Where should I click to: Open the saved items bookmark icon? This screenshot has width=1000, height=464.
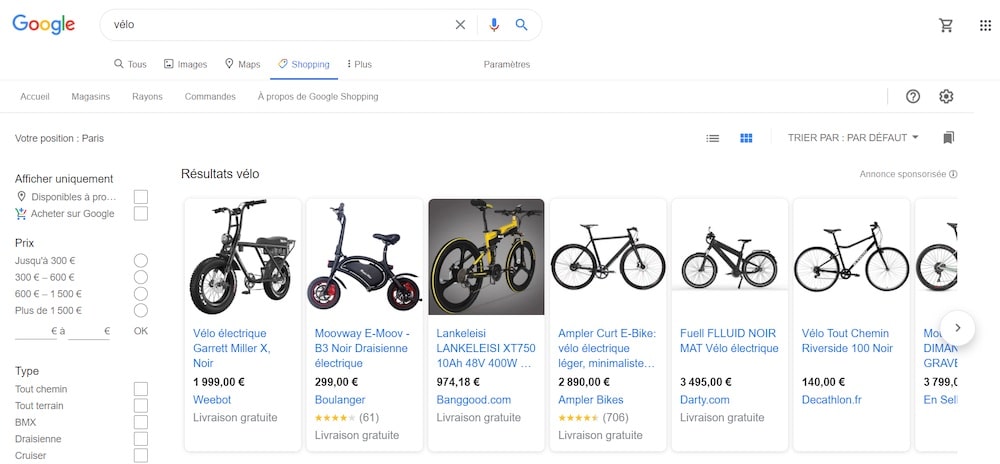click(x=948, y=137)
